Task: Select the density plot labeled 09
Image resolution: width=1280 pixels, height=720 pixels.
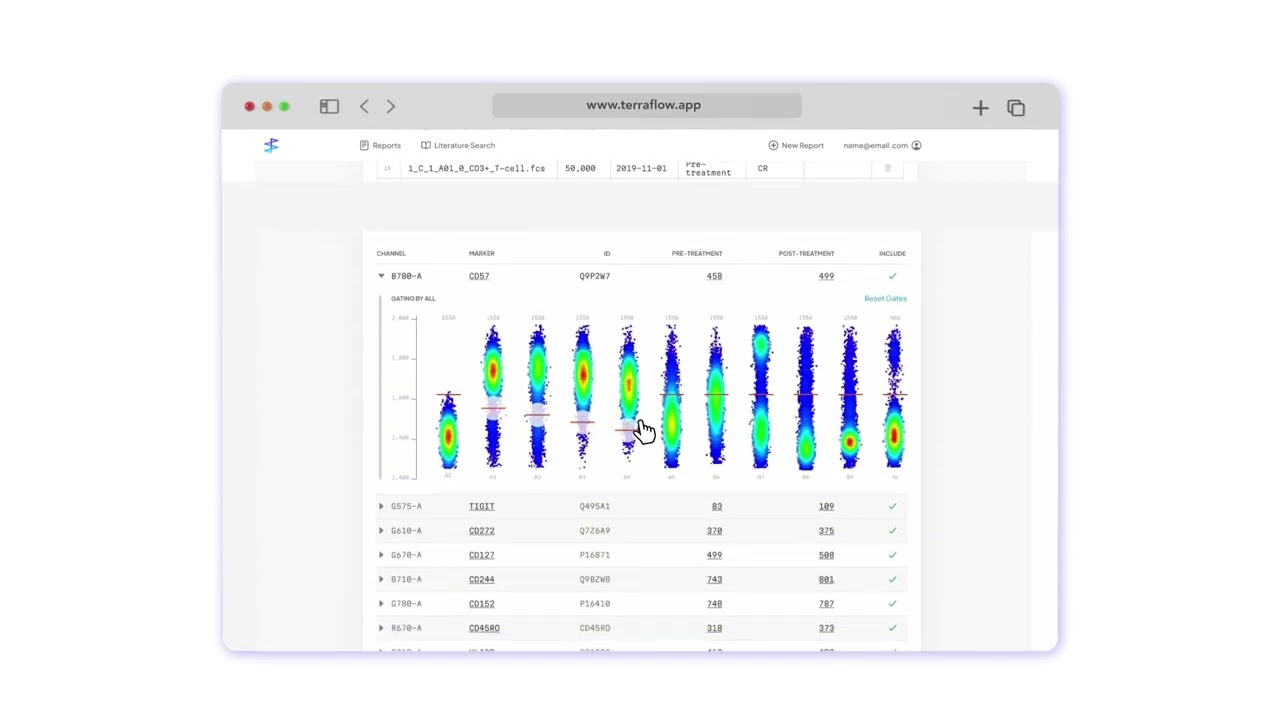Action: (850, 396)
